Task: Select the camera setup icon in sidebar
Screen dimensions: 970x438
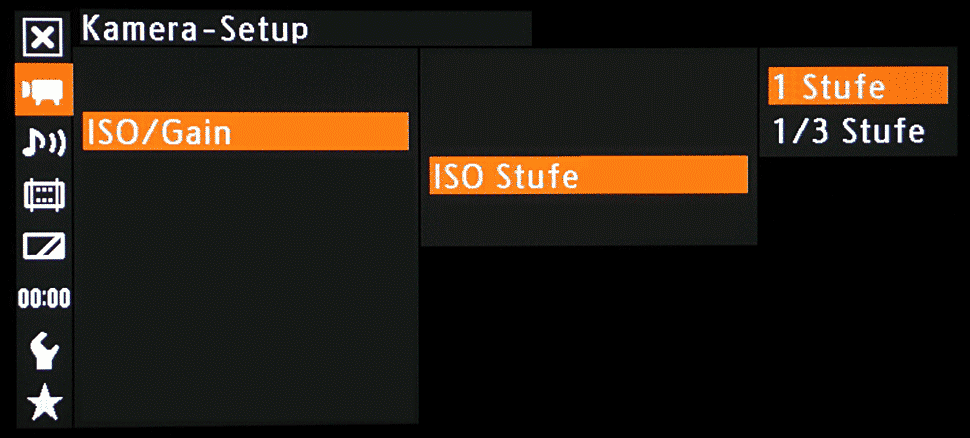Action: 41,91
